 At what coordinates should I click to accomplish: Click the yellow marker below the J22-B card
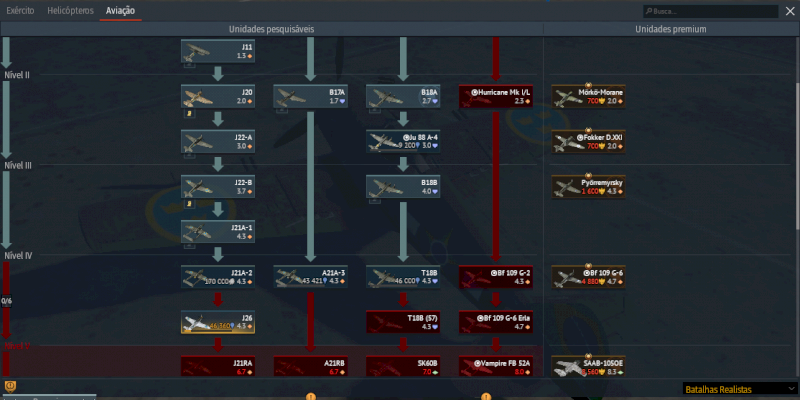(x=188, y=203)
